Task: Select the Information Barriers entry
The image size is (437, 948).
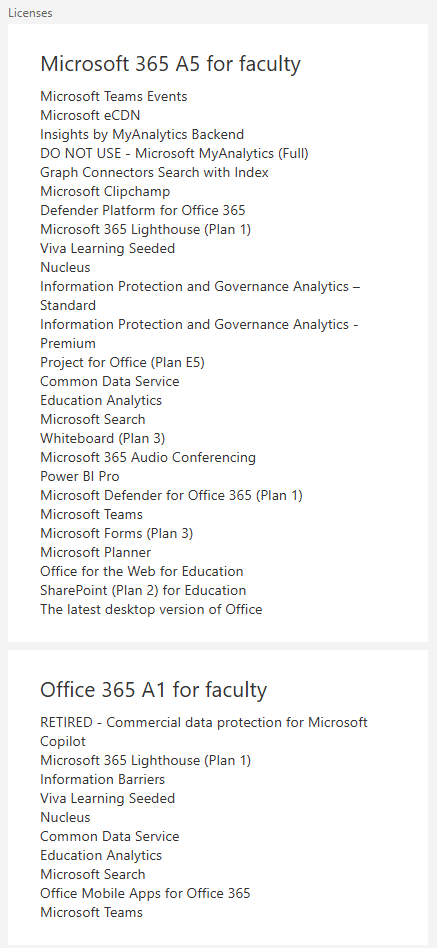Action: click(x=103, y=779)
